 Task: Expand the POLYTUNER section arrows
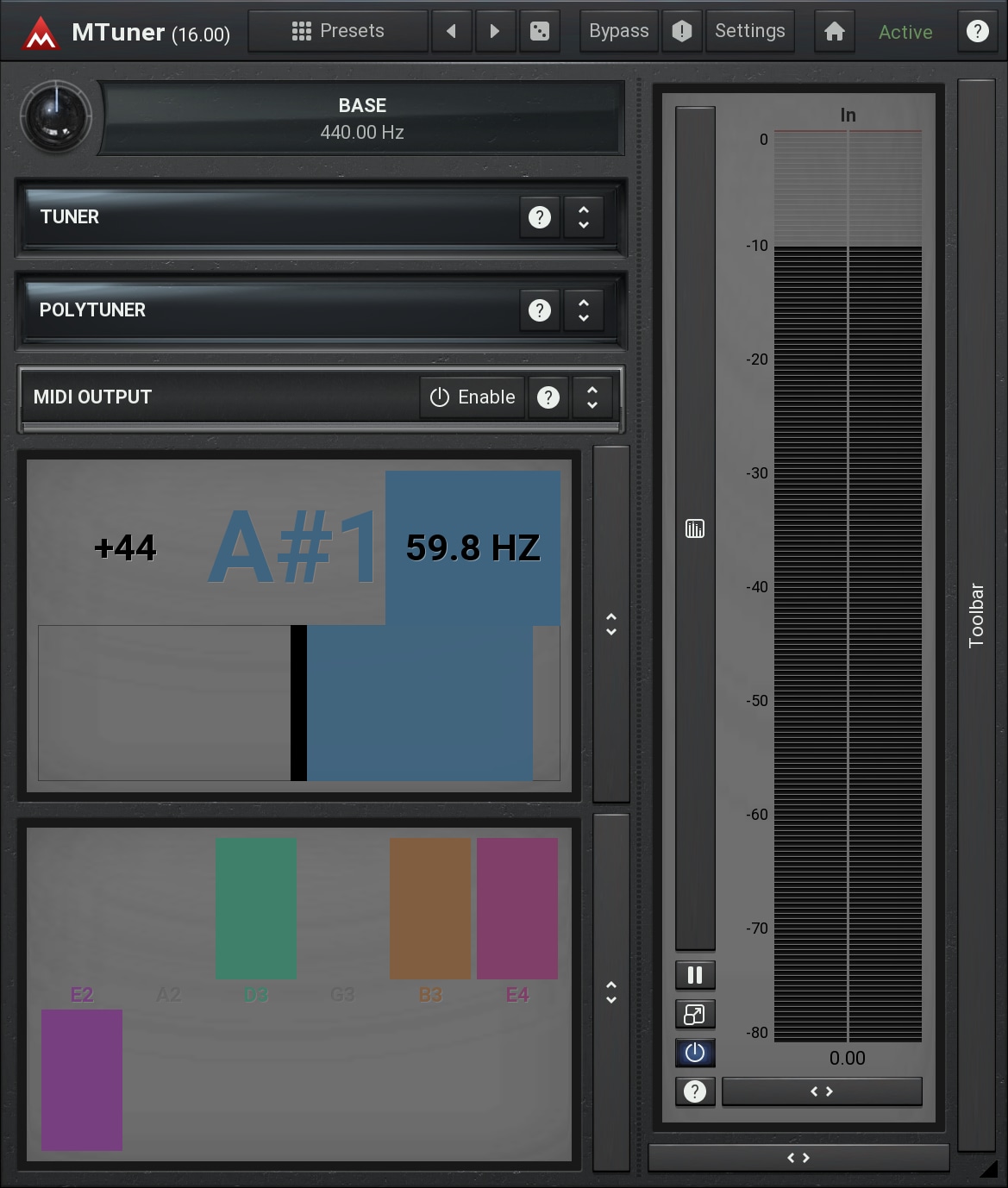[x=584, y=310]
